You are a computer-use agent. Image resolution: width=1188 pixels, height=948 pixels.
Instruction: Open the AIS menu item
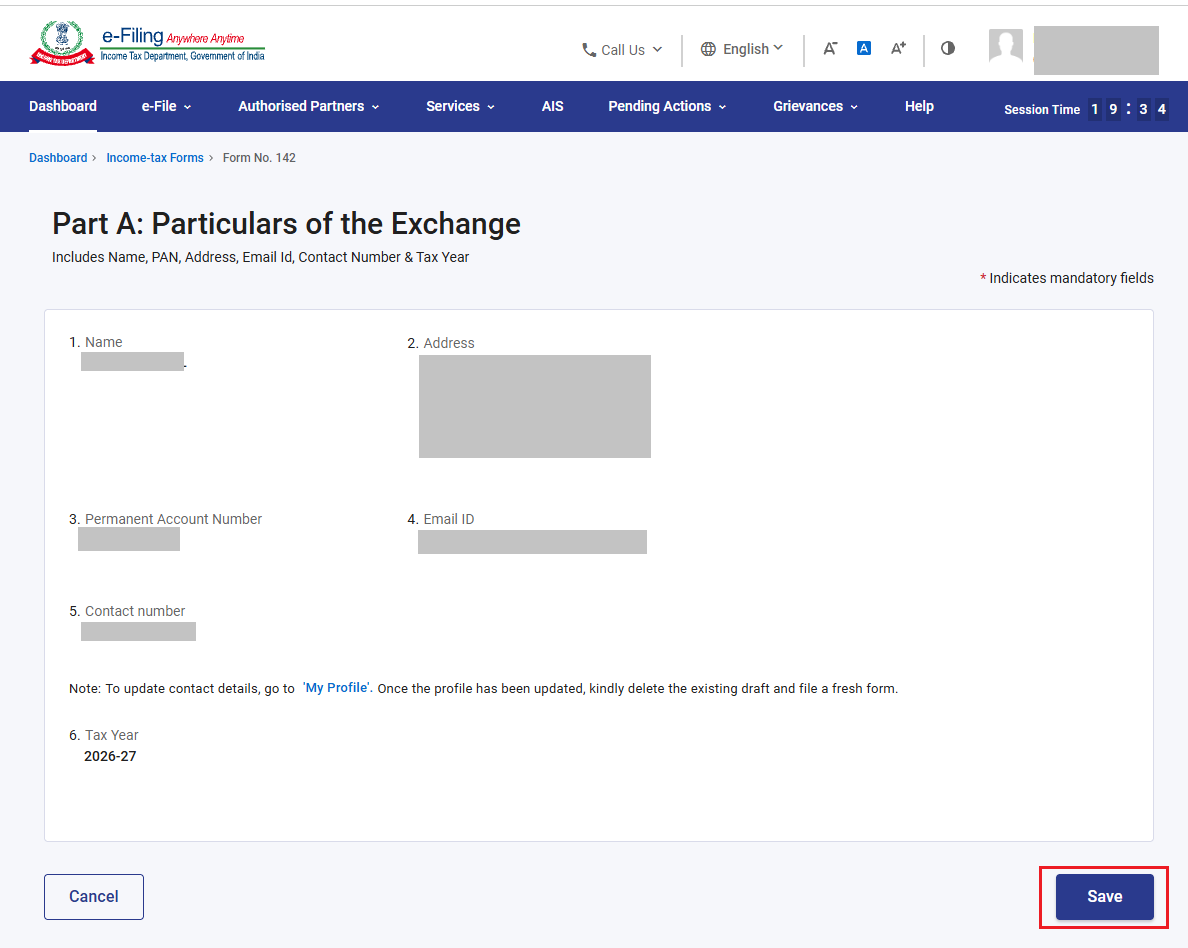pyautogui.click(x=552, y=107)
